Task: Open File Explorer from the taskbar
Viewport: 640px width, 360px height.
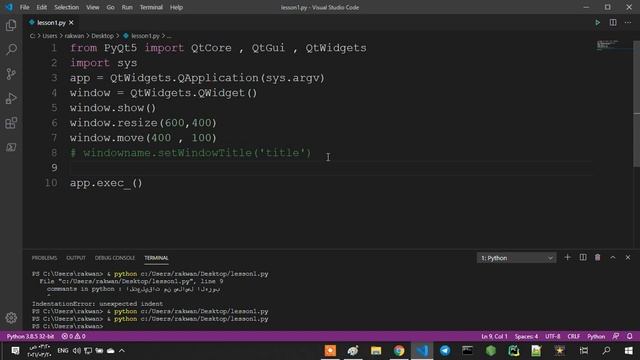Action: tap(376, 350)
